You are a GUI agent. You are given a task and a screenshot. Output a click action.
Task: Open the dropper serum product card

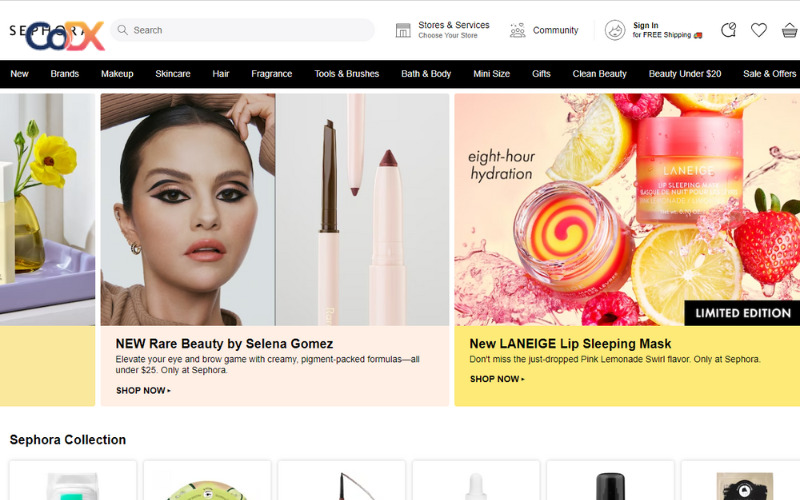(x=476, y=480)
